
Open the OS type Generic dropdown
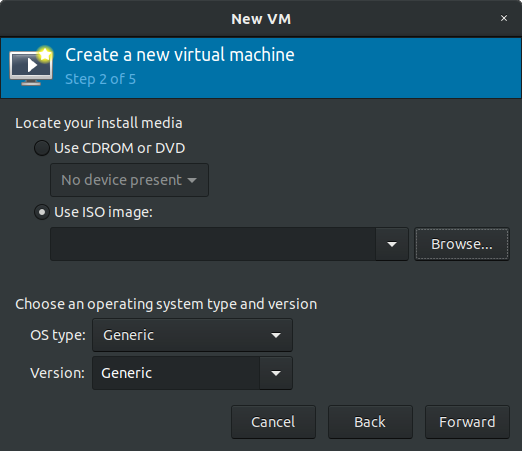(192, 335)
